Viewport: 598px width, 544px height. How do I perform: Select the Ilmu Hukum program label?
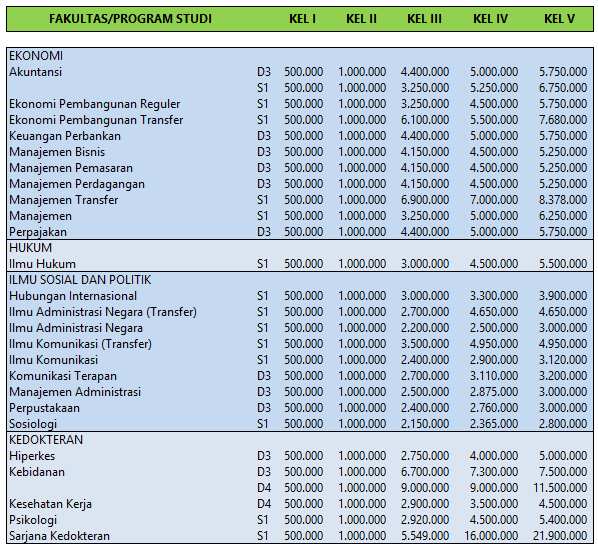point(42,264)
